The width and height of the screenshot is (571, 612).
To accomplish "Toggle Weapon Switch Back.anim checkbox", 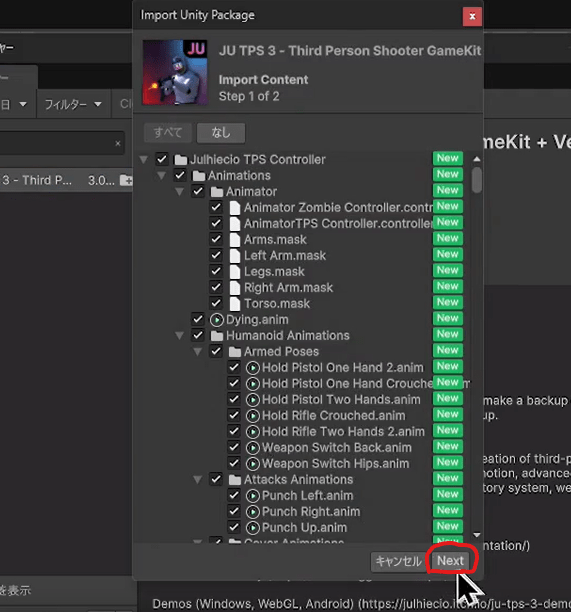I will coord(234,447).
